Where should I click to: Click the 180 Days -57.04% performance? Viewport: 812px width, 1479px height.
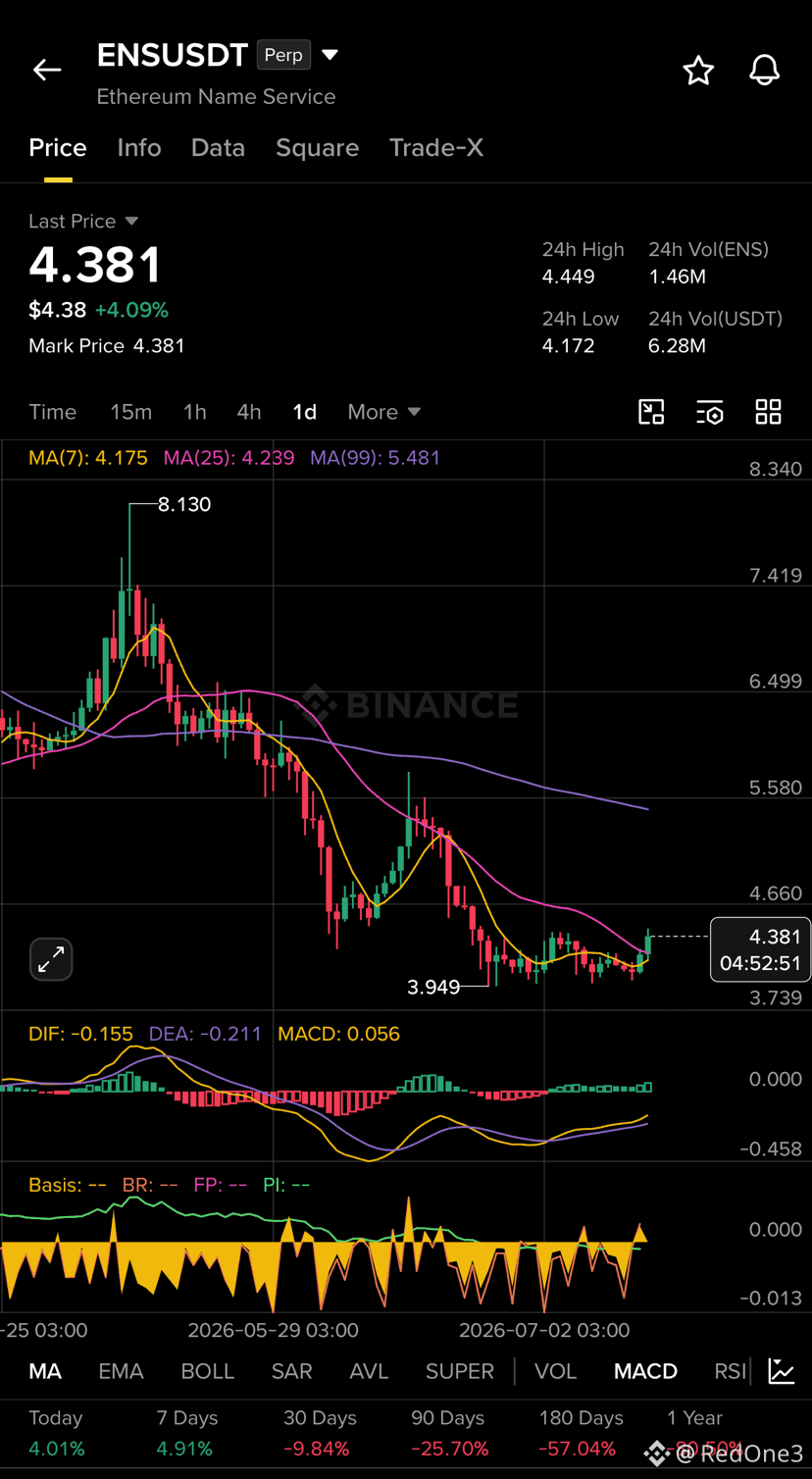[581, 1433]
